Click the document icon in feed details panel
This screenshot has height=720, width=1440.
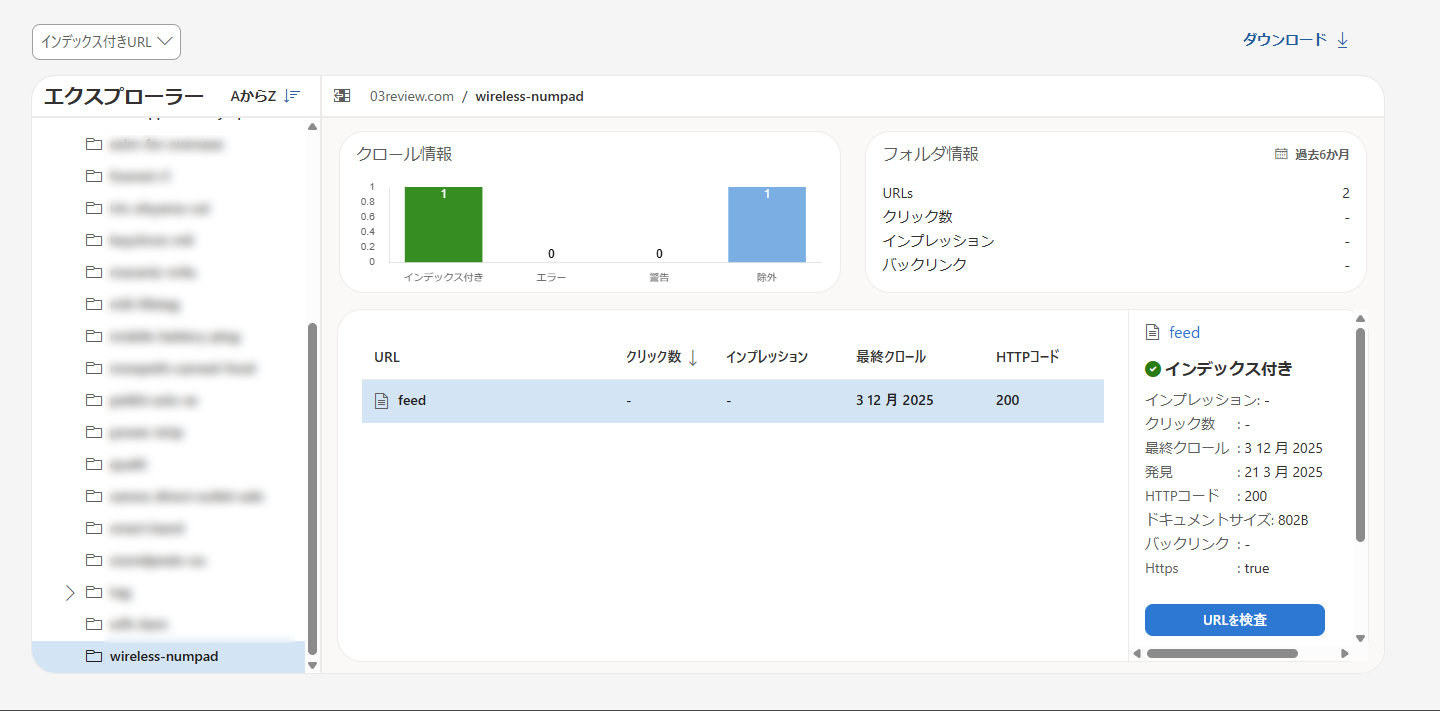click(1153, 333)
